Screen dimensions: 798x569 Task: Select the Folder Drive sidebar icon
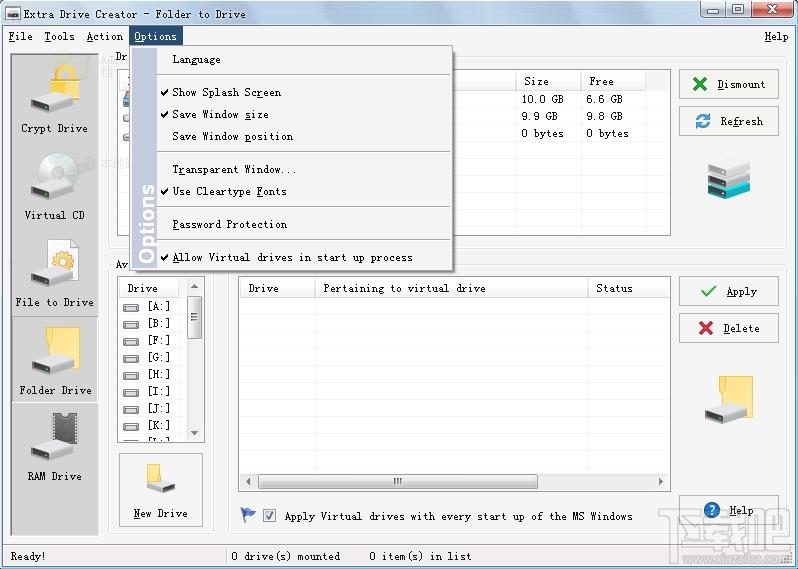(54, 360)
